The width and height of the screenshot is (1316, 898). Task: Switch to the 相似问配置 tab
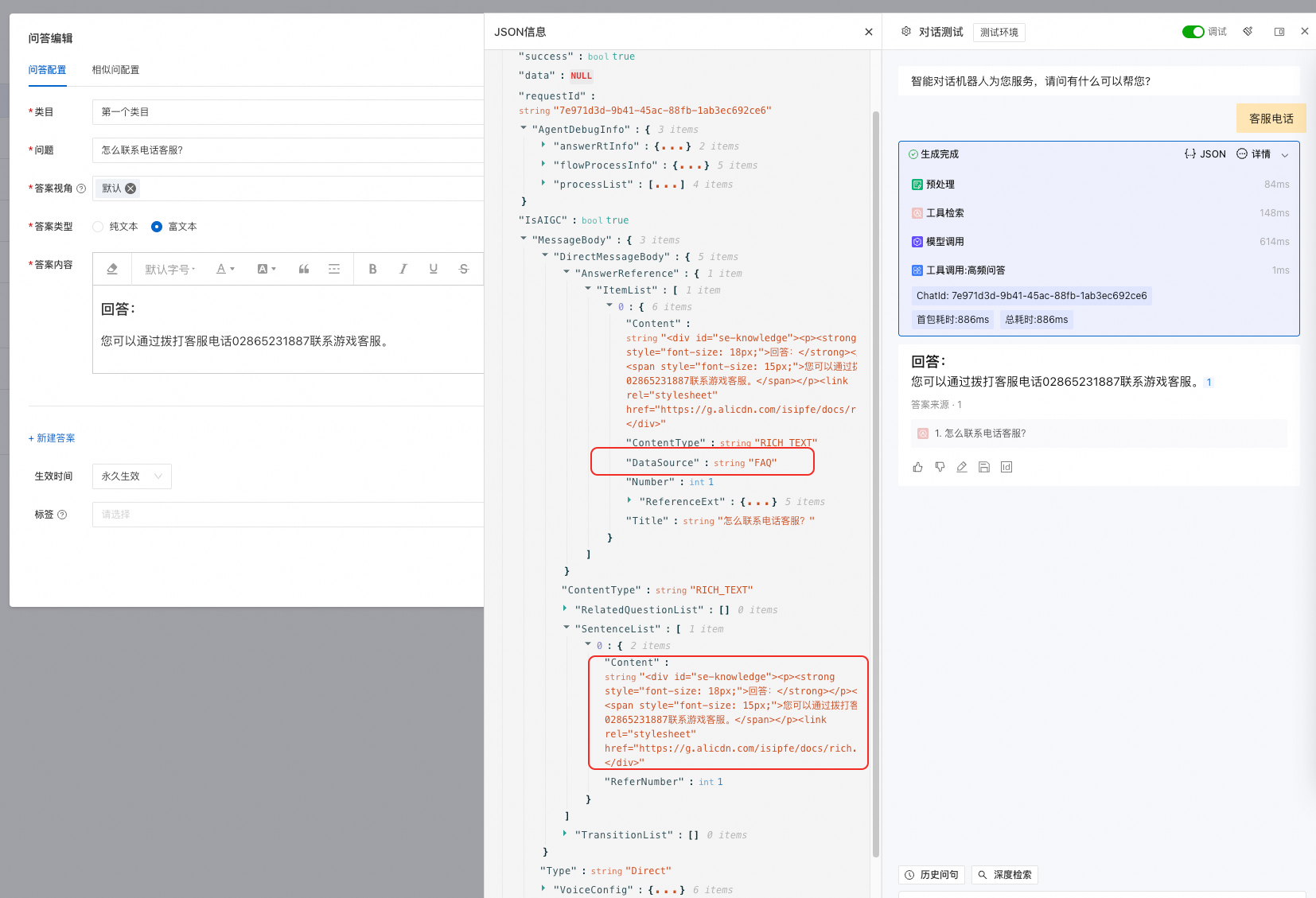(115, 70)
